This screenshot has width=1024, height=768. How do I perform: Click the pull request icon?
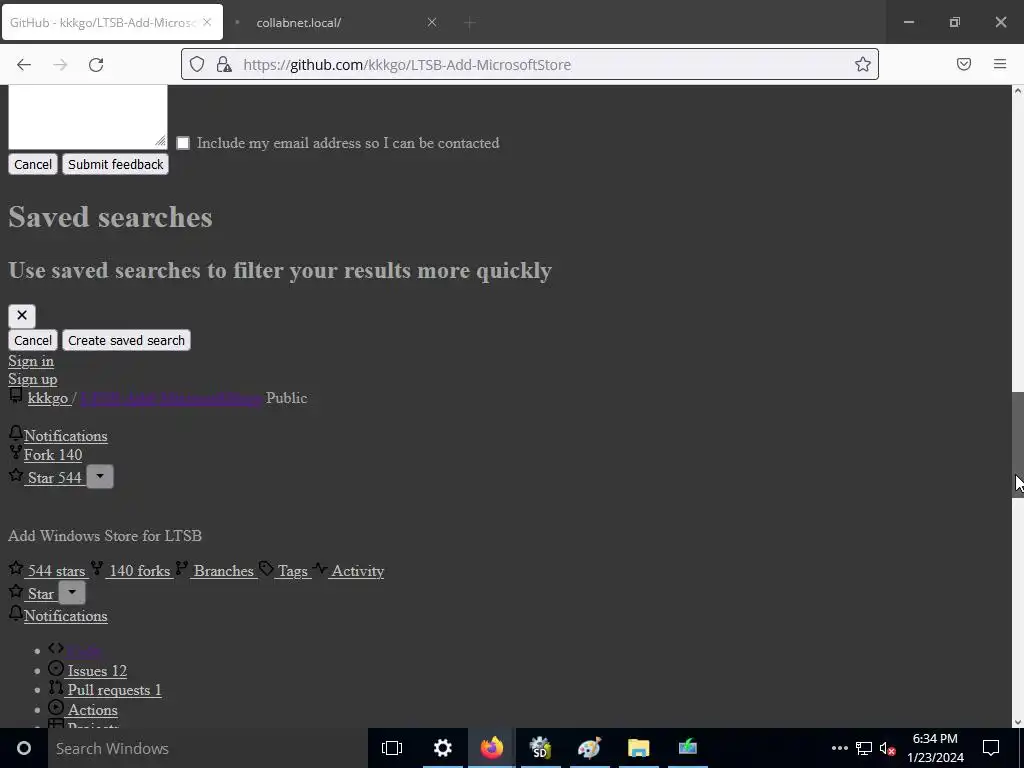[56, 688]
